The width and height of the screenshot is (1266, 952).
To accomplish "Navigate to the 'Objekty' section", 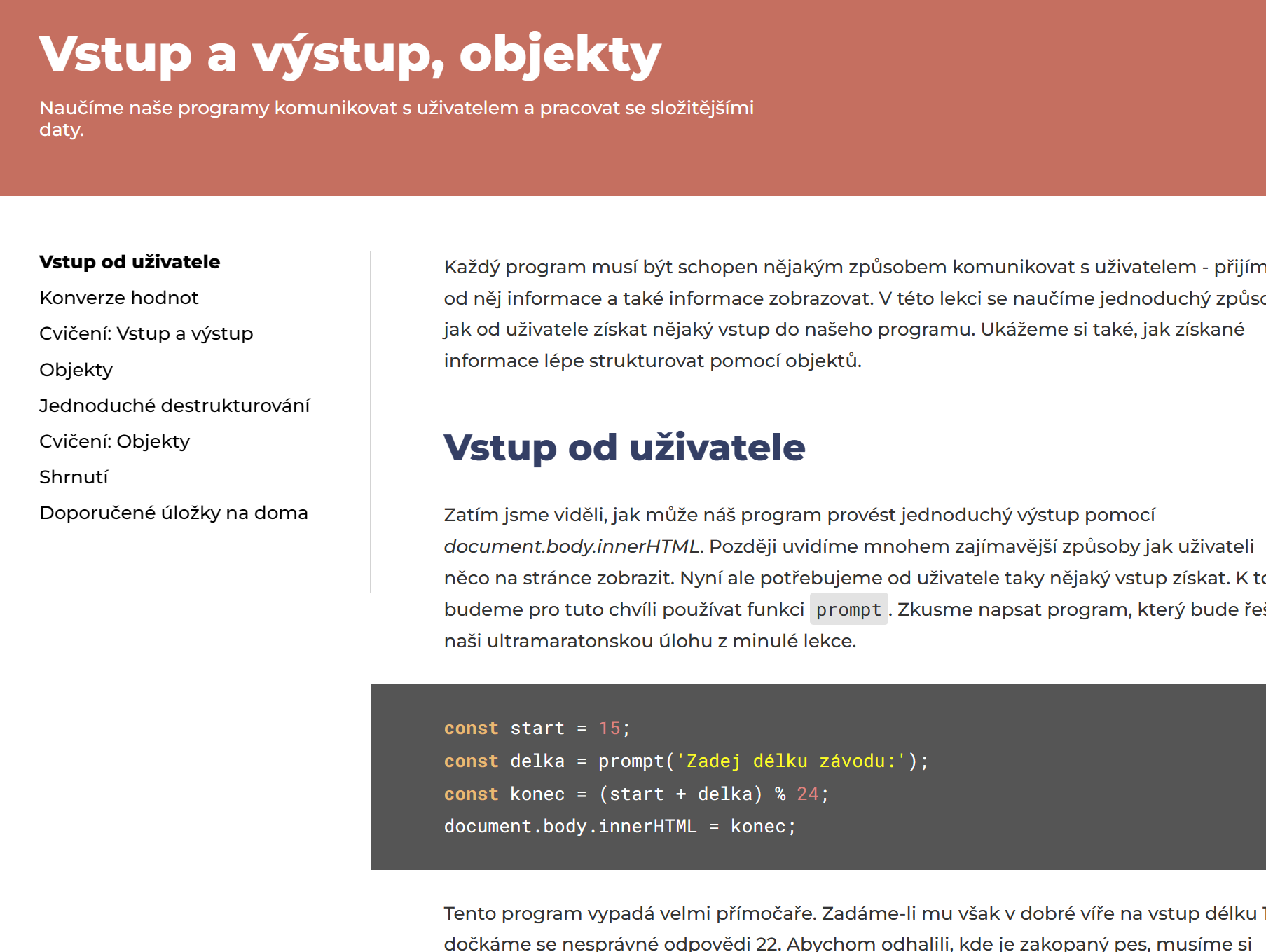I will click(x=75, y=369).
